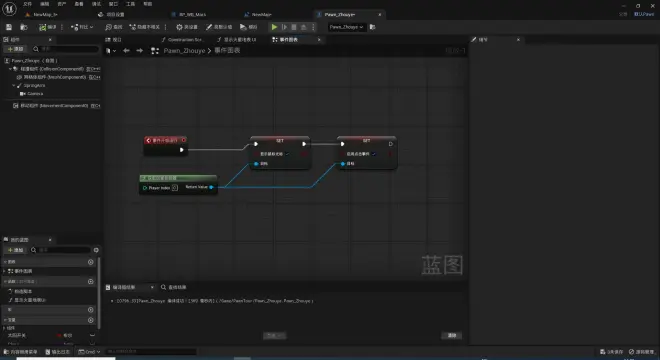Click the Find magnifier button in toolbar

pyautogui.click(x=114, y=27)
